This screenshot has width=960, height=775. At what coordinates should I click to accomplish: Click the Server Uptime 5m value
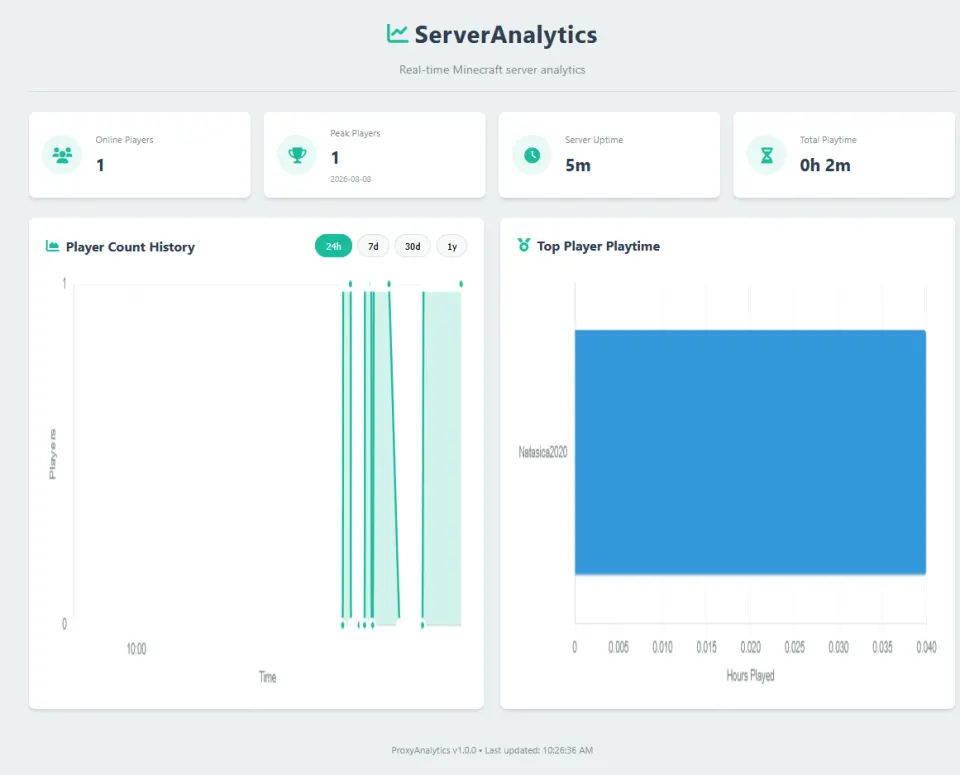[578, 165]
